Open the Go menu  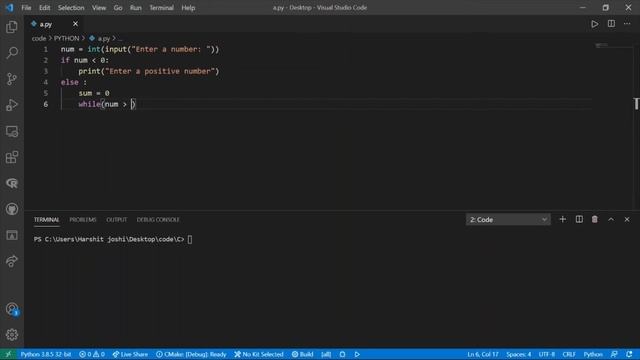point(118,8)
